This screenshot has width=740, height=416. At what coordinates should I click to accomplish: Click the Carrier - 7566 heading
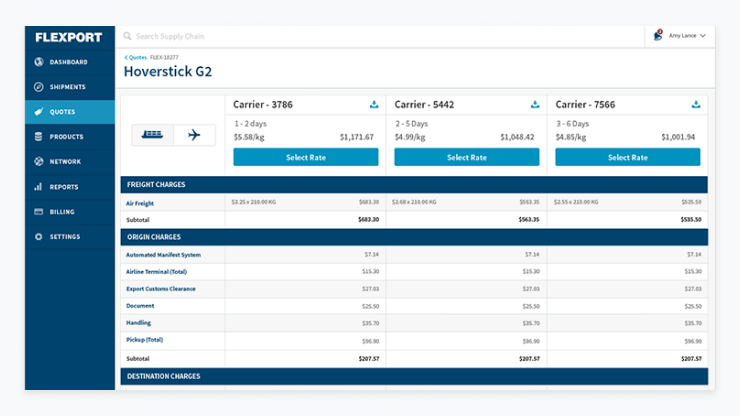(585, 105)
